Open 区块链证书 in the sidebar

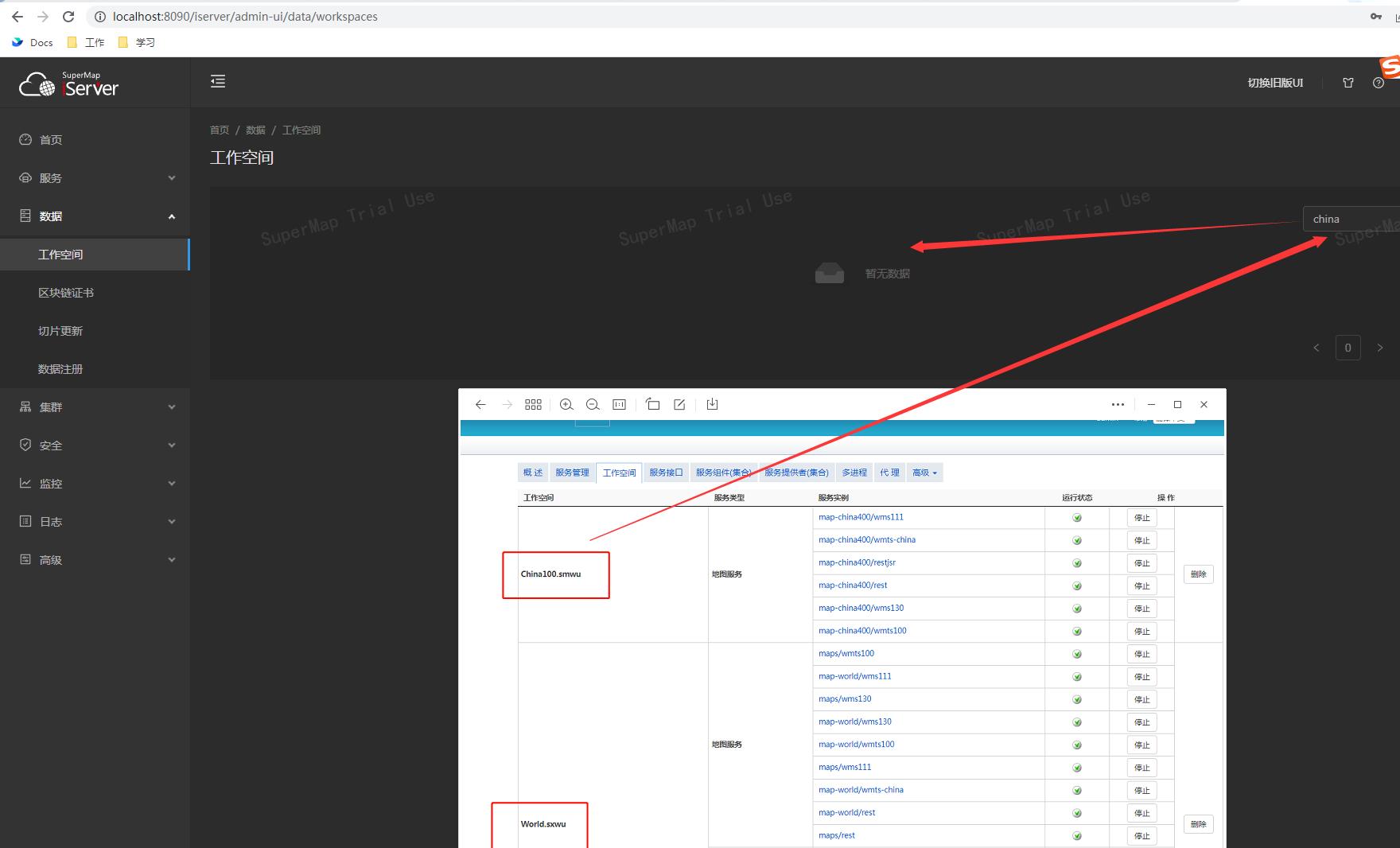pos(66,293)
